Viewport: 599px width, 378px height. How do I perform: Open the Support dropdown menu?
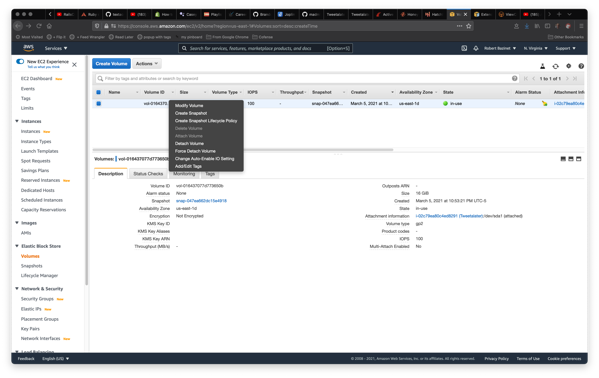[565, 48]
